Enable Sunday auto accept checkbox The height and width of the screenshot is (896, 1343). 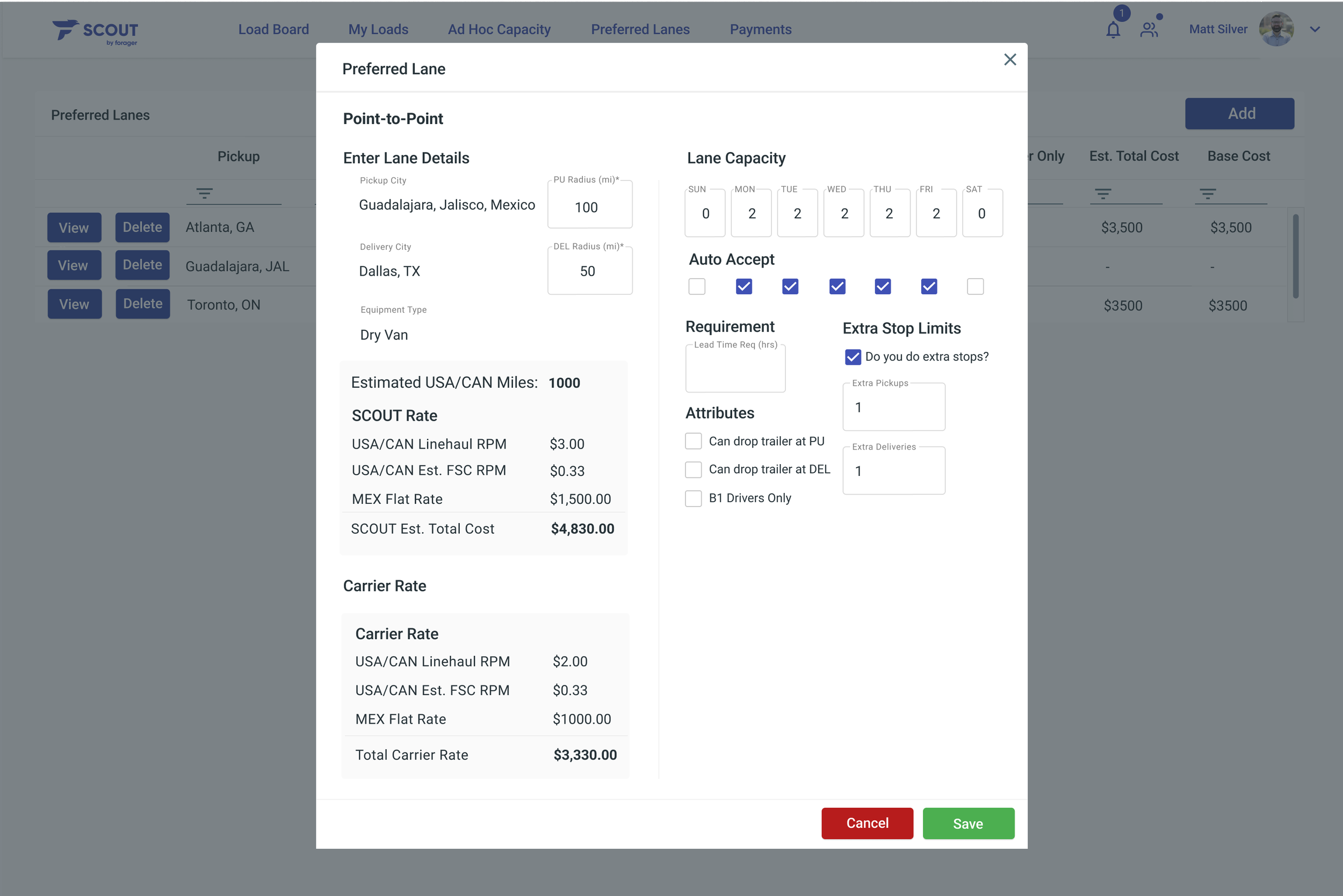(x=697, y=286)
